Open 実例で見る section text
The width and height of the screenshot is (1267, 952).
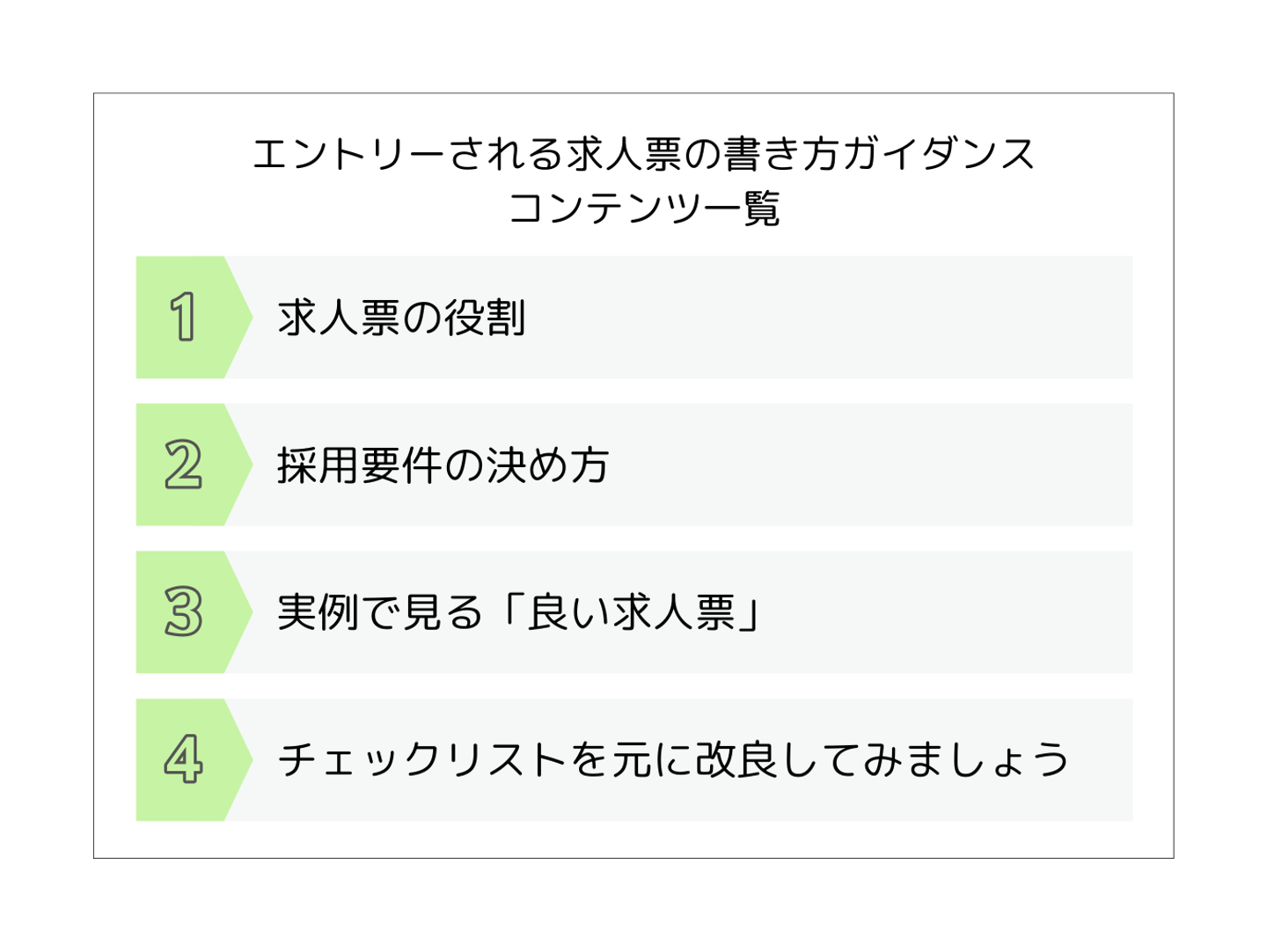click(380, 612)
